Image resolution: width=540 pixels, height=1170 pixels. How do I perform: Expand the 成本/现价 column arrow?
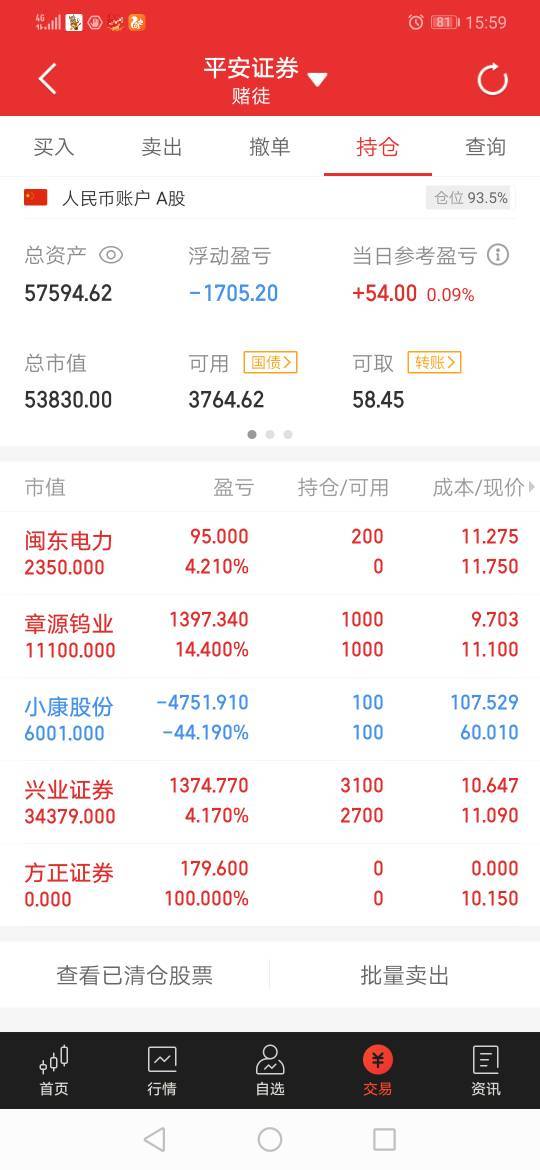coord(532,487)
